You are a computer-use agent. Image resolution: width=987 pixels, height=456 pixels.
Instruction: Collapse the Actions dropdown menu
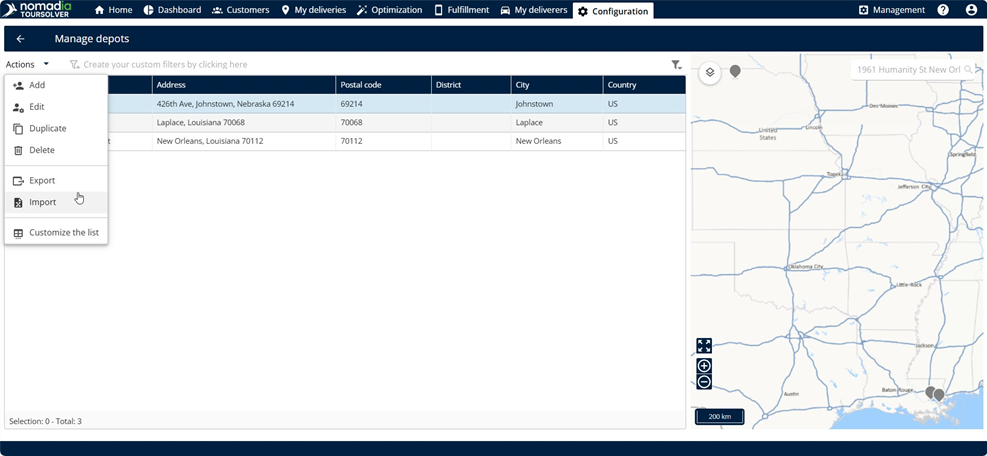(x=27, y=64)
